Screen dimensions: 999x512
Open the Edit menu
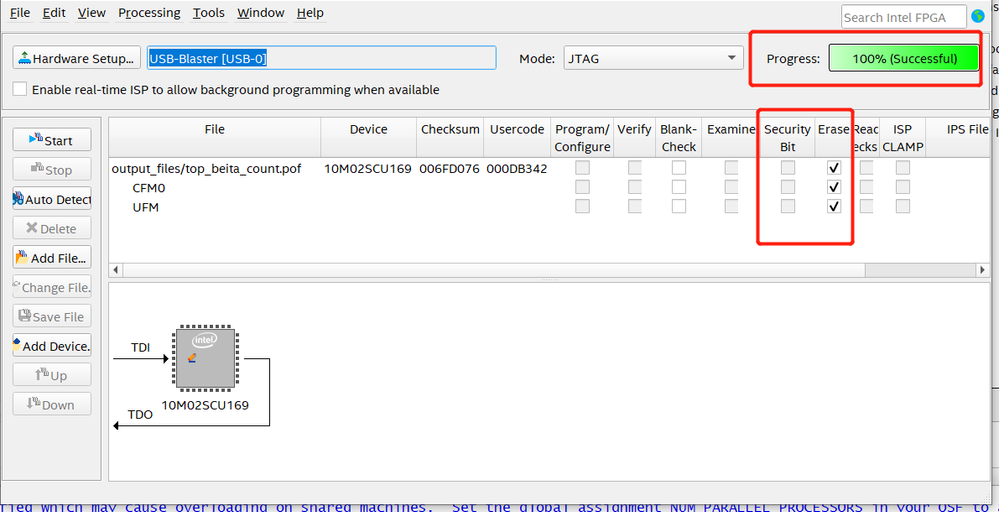click(x=54, y=13)
